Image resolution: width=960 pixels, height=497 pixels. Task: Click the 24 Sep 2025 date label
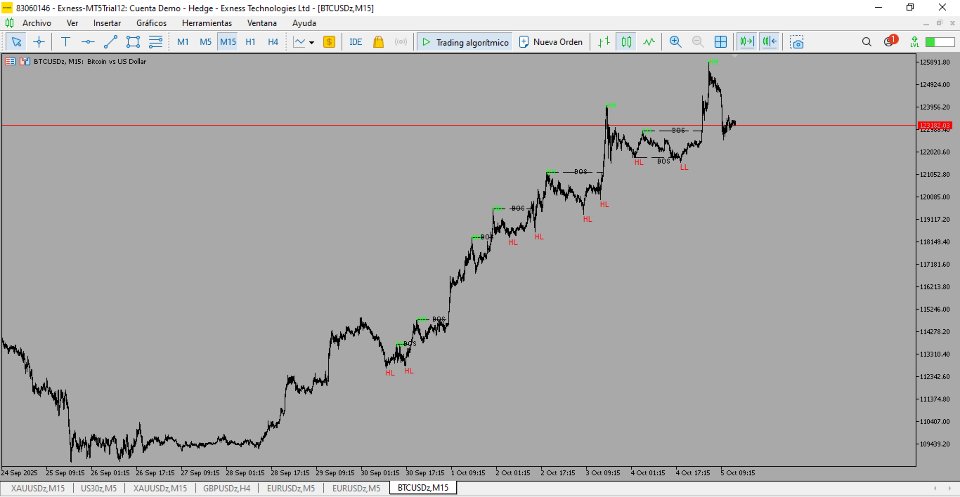click(18, 473)
